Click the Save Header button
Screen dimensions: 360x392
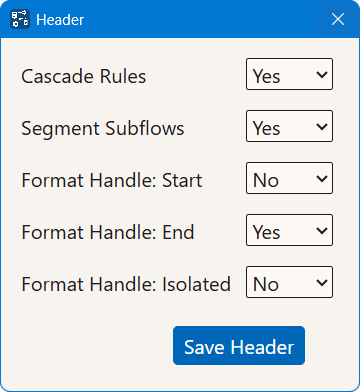(239, 346)
